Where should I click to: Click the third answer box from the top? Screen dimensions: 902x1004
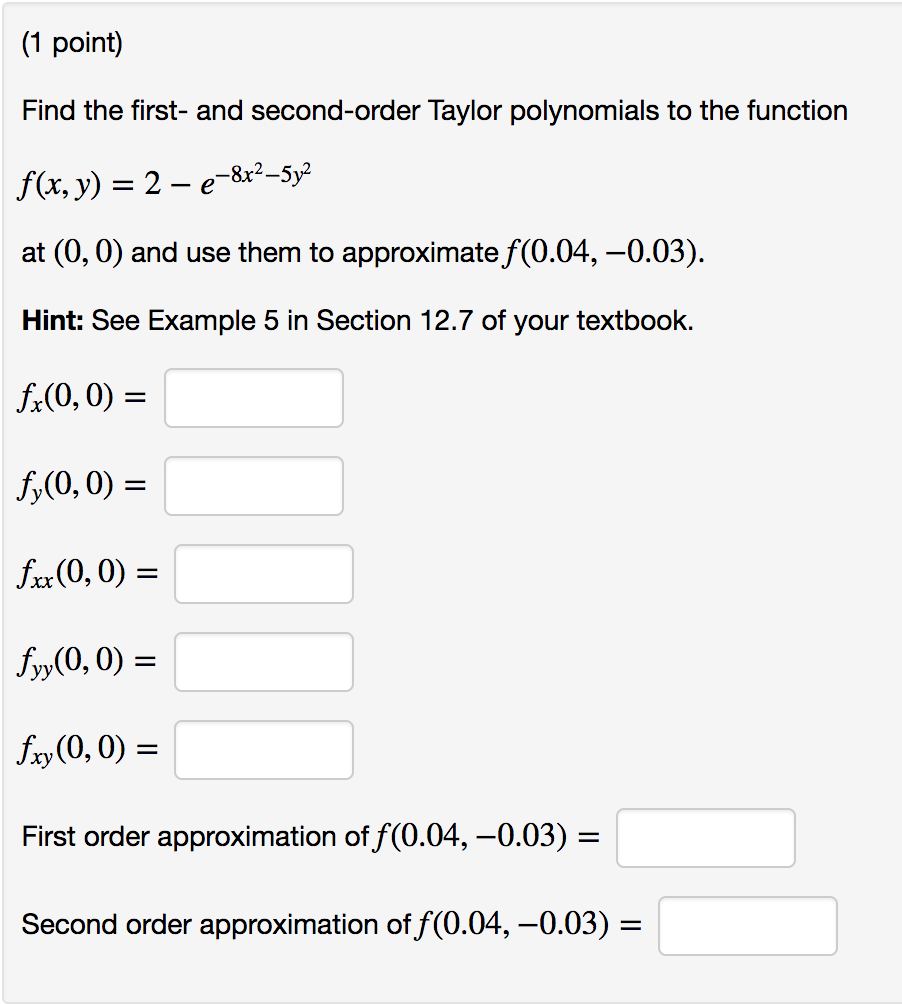pyautogui.click(x=263, y=573)
